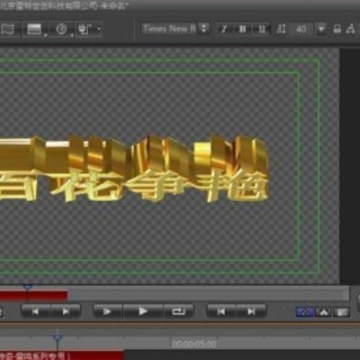Image resolution: width=360 pixels, height=360 pixels.
Task: Step forward one frame
Action: pos(66,312)
